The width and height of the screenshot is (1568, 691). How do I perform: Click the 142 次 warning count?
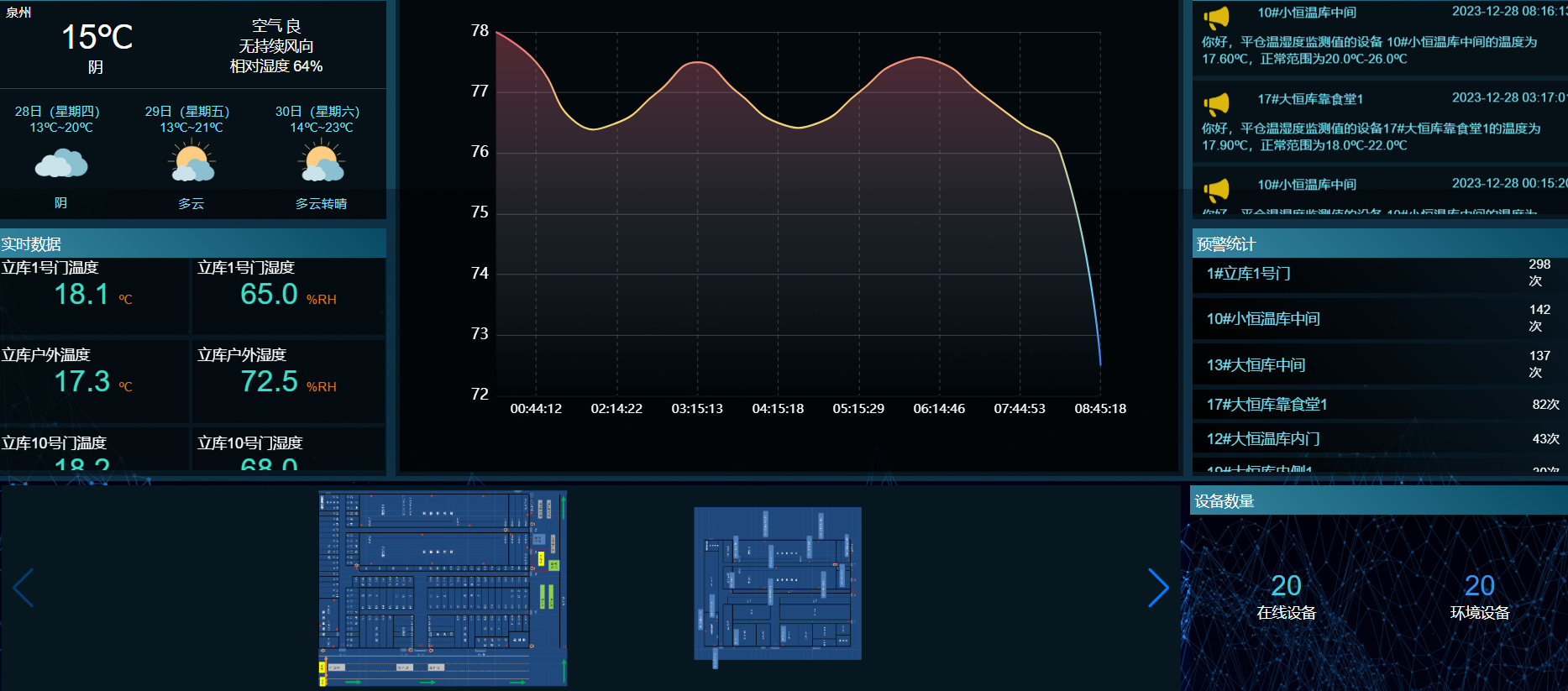click(1539, 318)
